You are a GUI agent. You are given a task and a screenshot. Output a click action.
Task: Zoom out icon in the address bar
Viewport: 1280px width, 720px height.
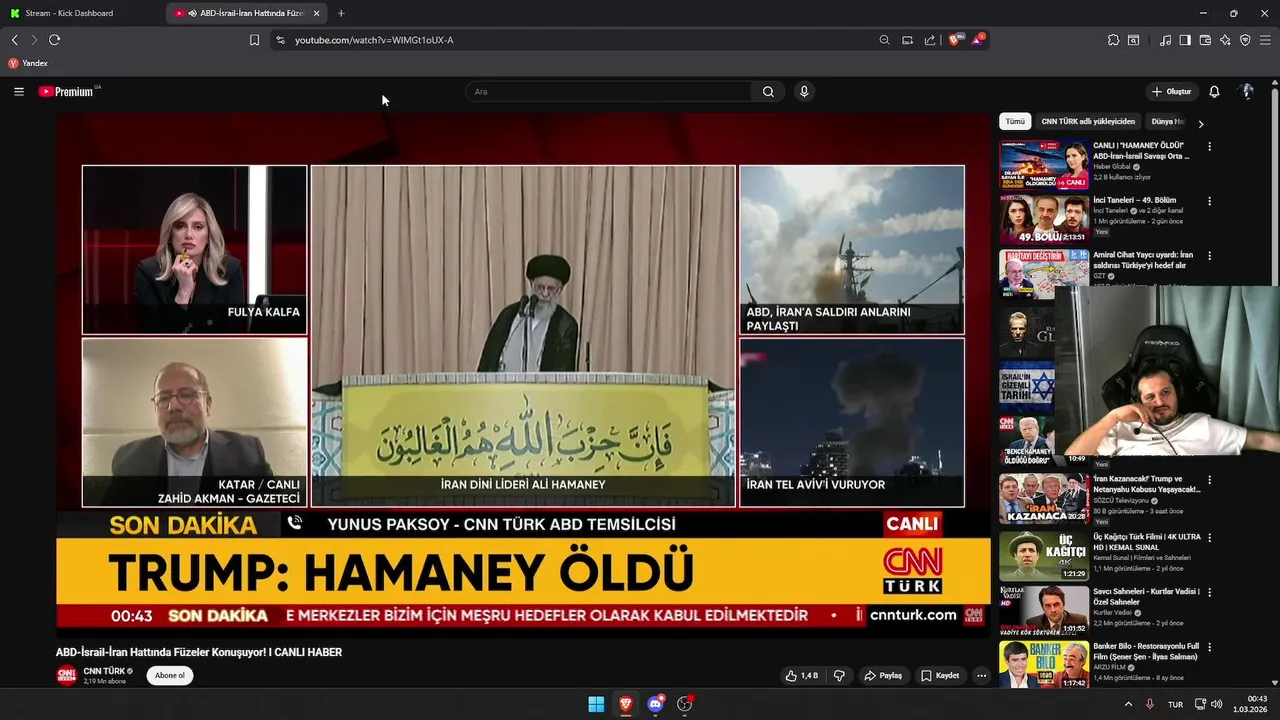[x=884, y=40]
